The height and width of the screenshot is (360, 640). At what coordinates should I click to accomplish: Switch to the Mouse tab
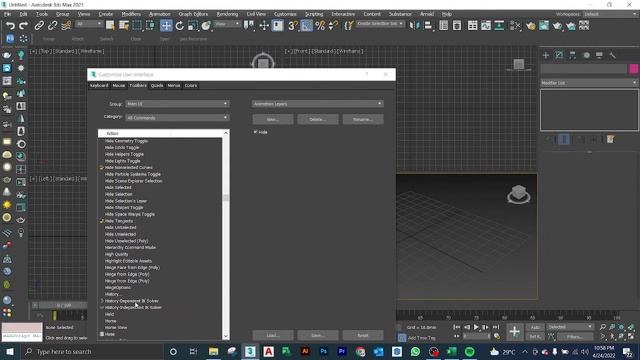119,86
